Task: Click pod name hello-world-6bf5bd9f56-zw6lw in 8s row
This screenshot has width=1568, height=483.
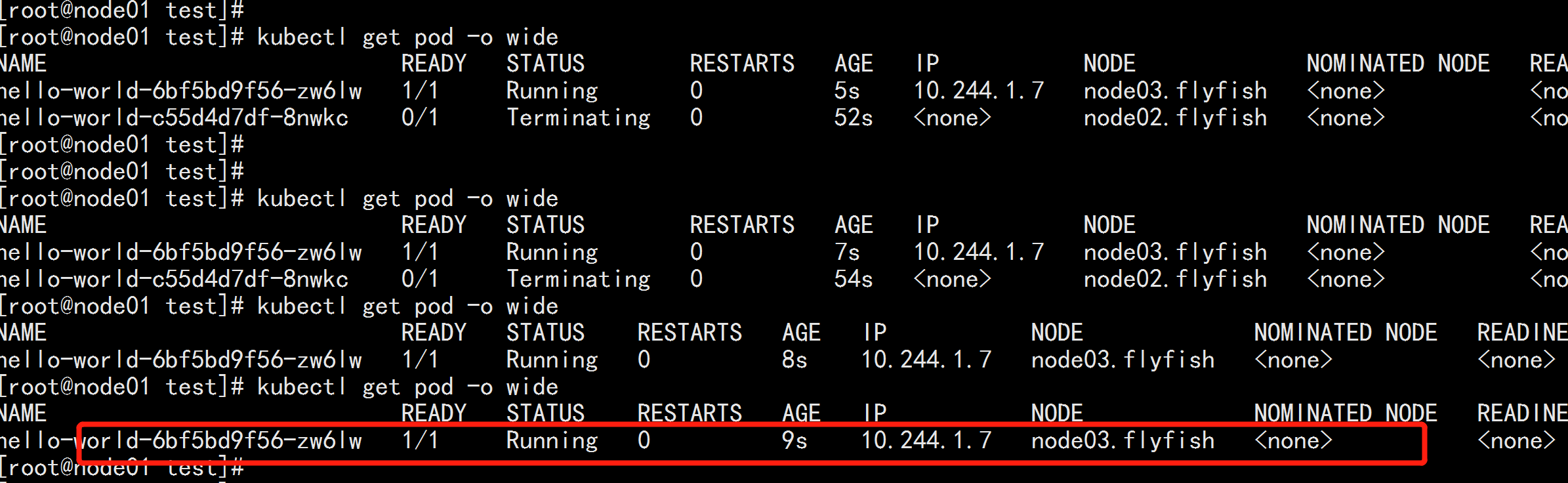Action: point(180,360)
